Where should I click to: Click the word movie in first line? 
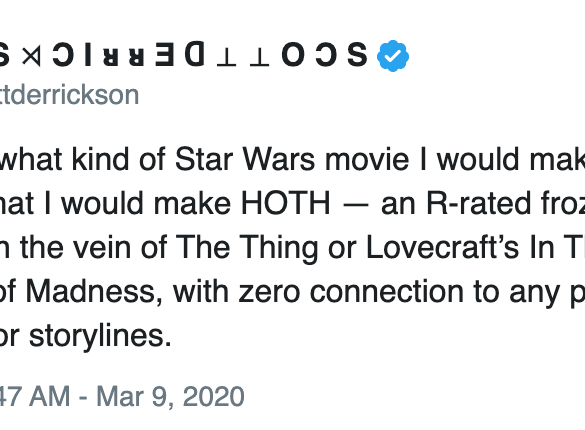(x=367, y=160)
